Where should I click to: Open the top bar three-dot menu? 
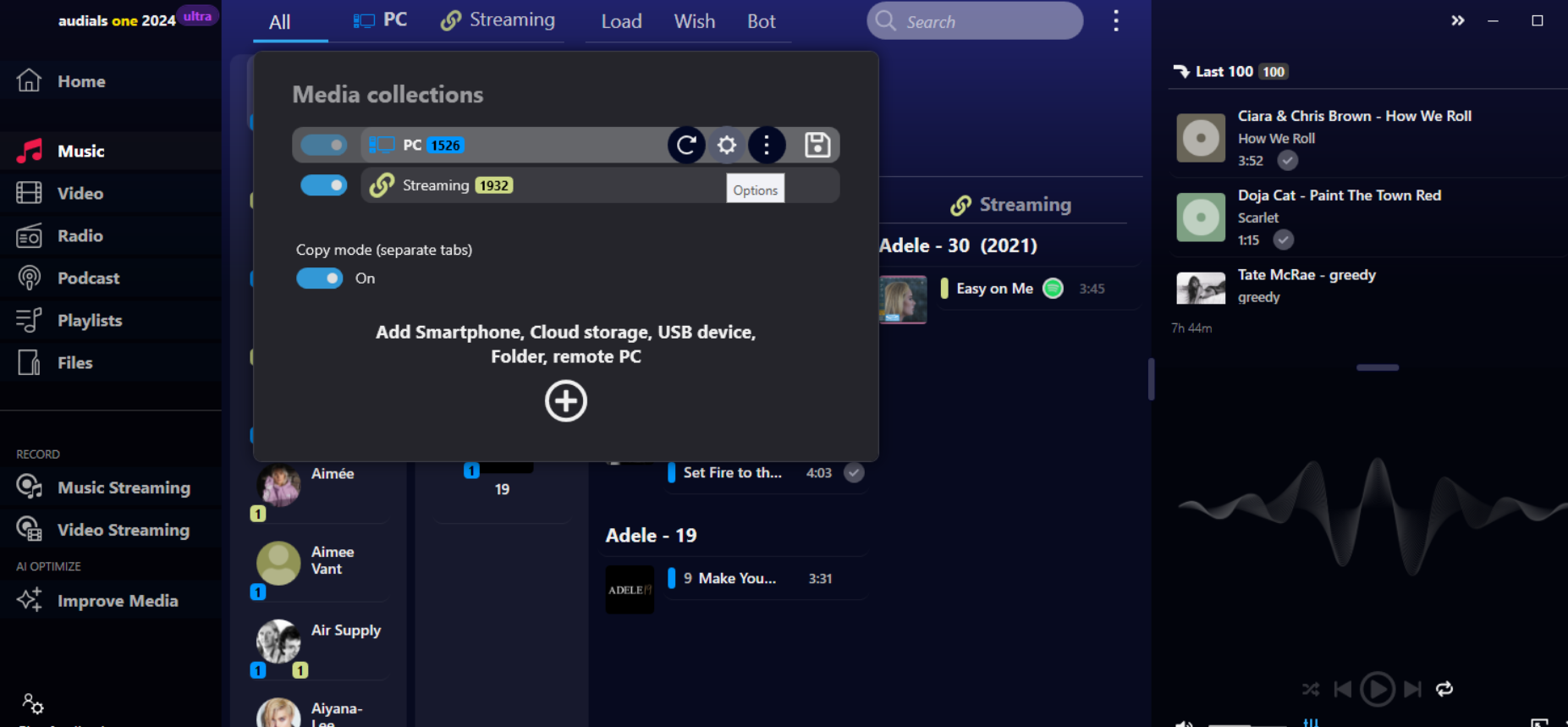click(x=1116, y=20)
